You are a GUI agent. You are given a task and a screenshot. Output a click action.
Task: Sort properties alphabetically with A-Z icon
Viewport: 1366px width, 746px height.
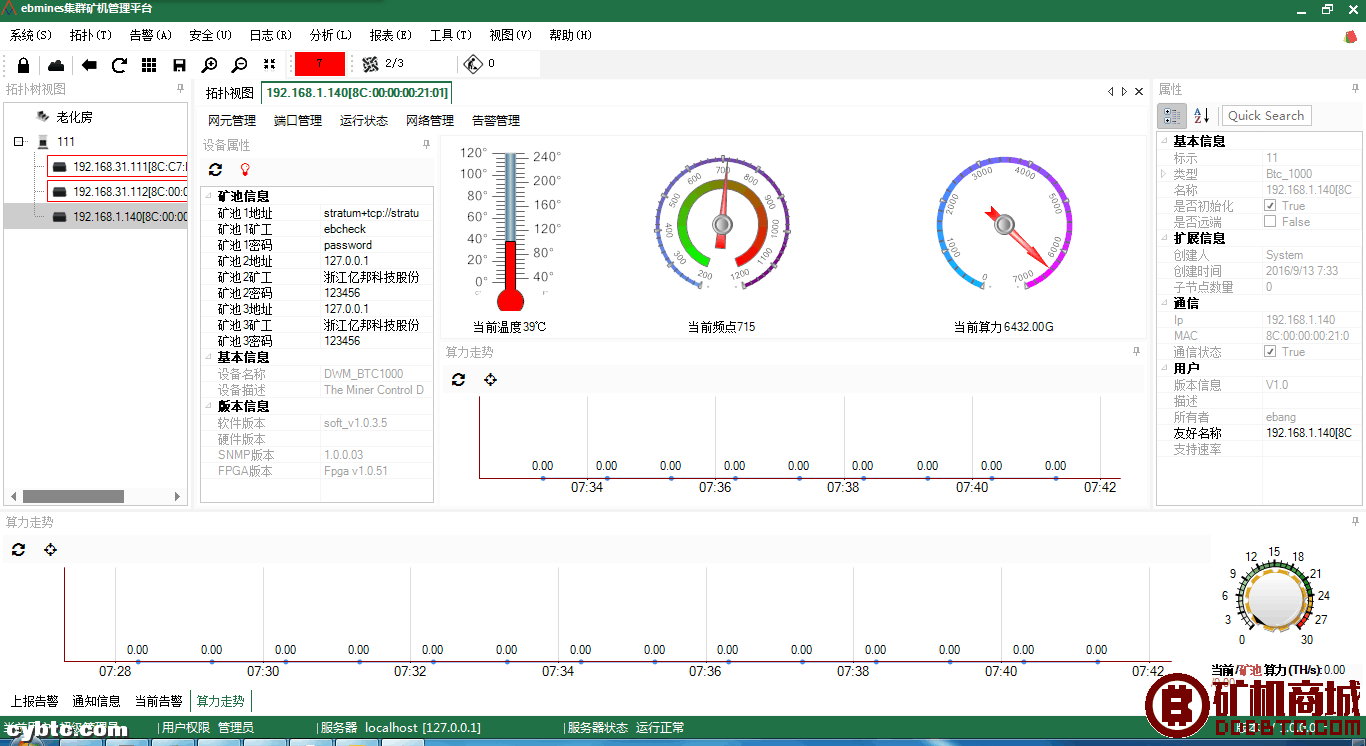click(x=1202, y=116)
